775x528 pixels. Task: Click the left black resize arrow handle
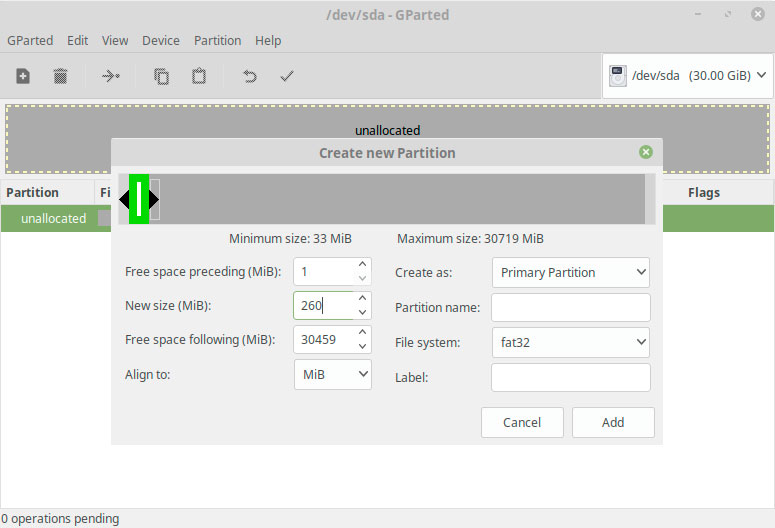coord(124,199)
